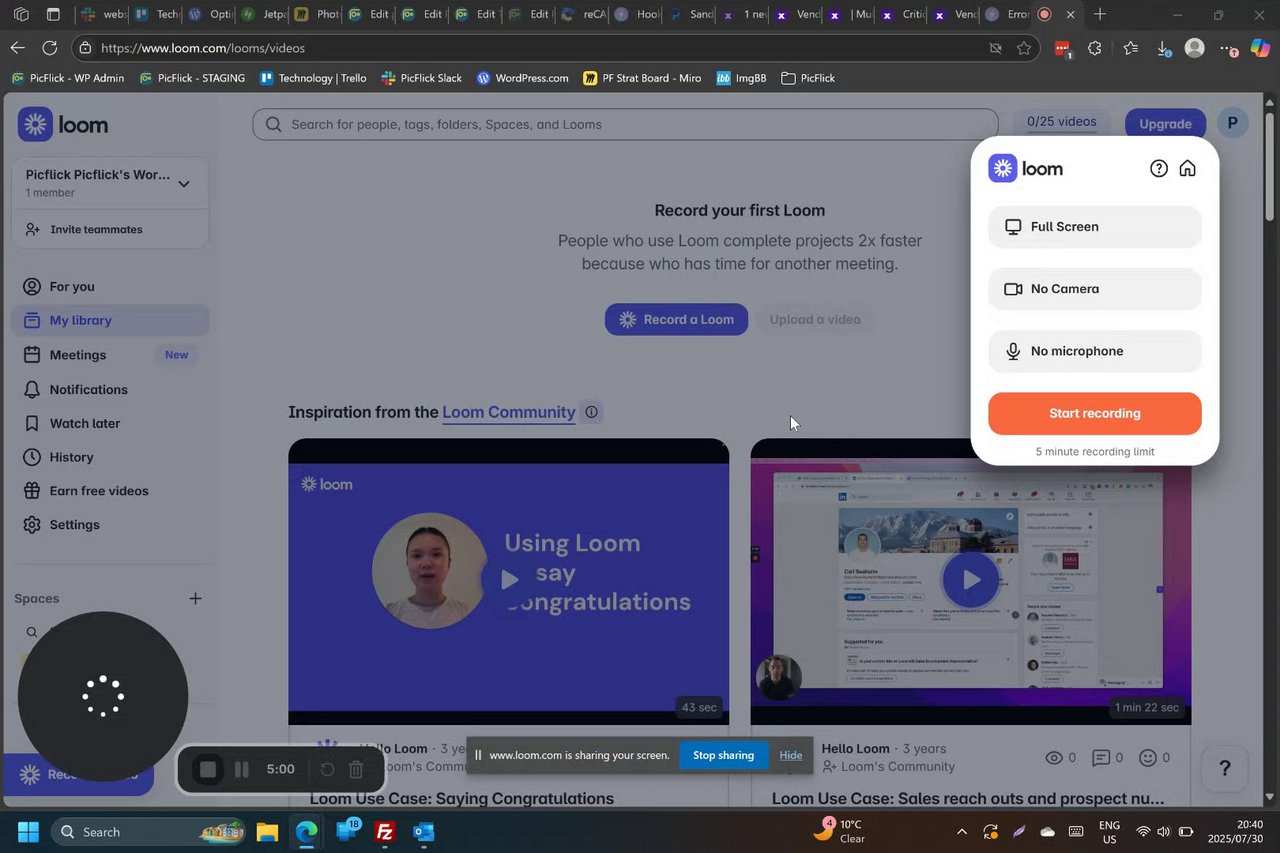Select Full Screen recording mode
Image resolution: width=1280 pixels, height=853 pixels.
(1095, 227)
